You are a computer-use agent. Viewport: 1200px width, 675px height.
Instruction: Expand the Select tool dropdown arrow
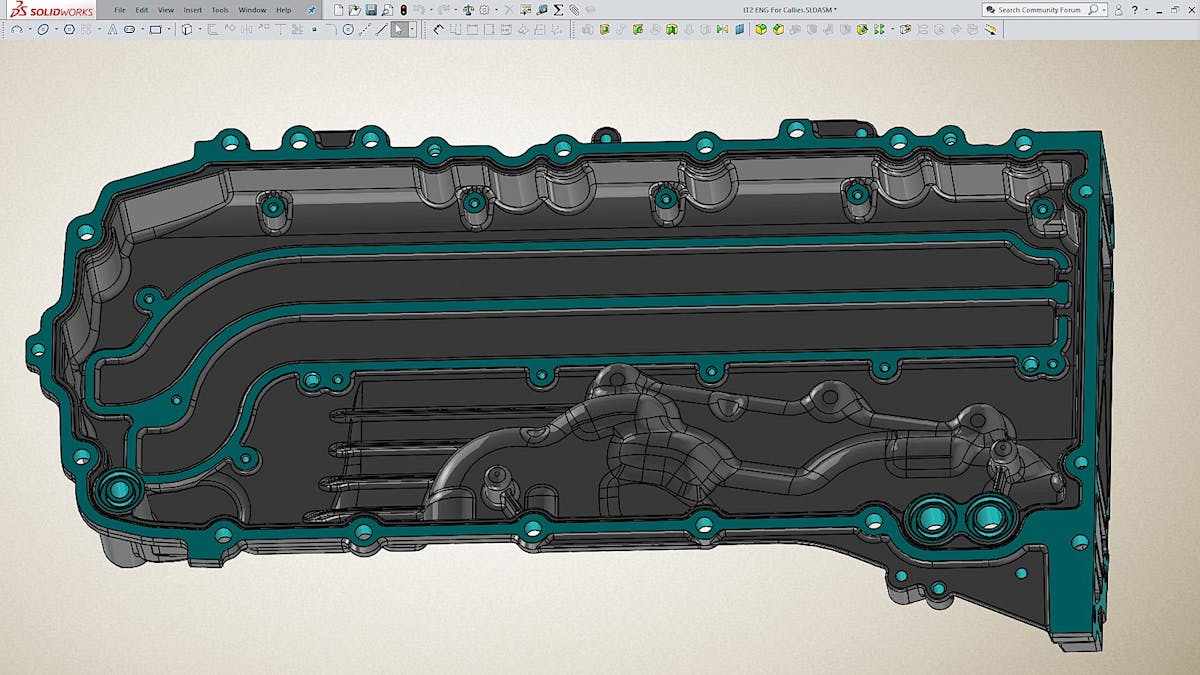pyautogui.click(x=411, y=29)
